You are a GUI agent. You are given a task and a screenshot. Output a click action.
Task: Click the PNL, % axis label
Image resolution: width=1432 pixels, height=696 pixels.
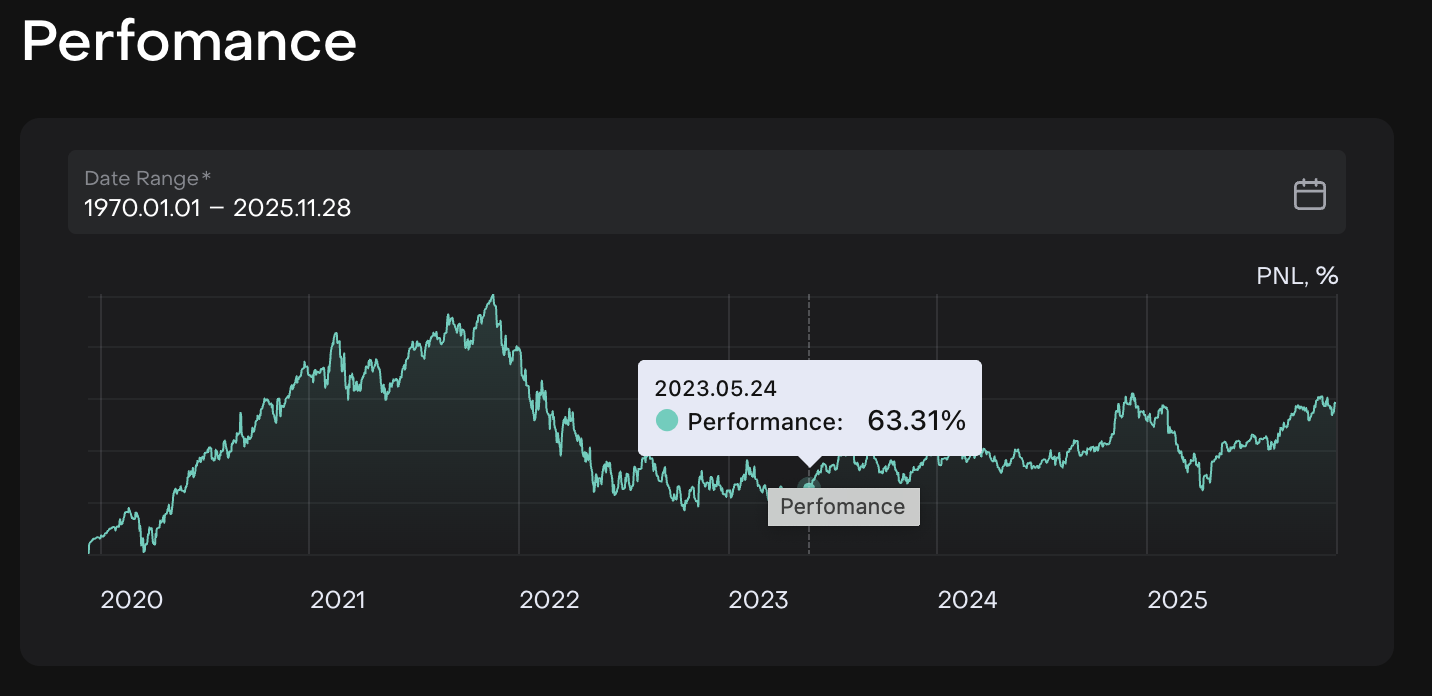click(1296, 276)
